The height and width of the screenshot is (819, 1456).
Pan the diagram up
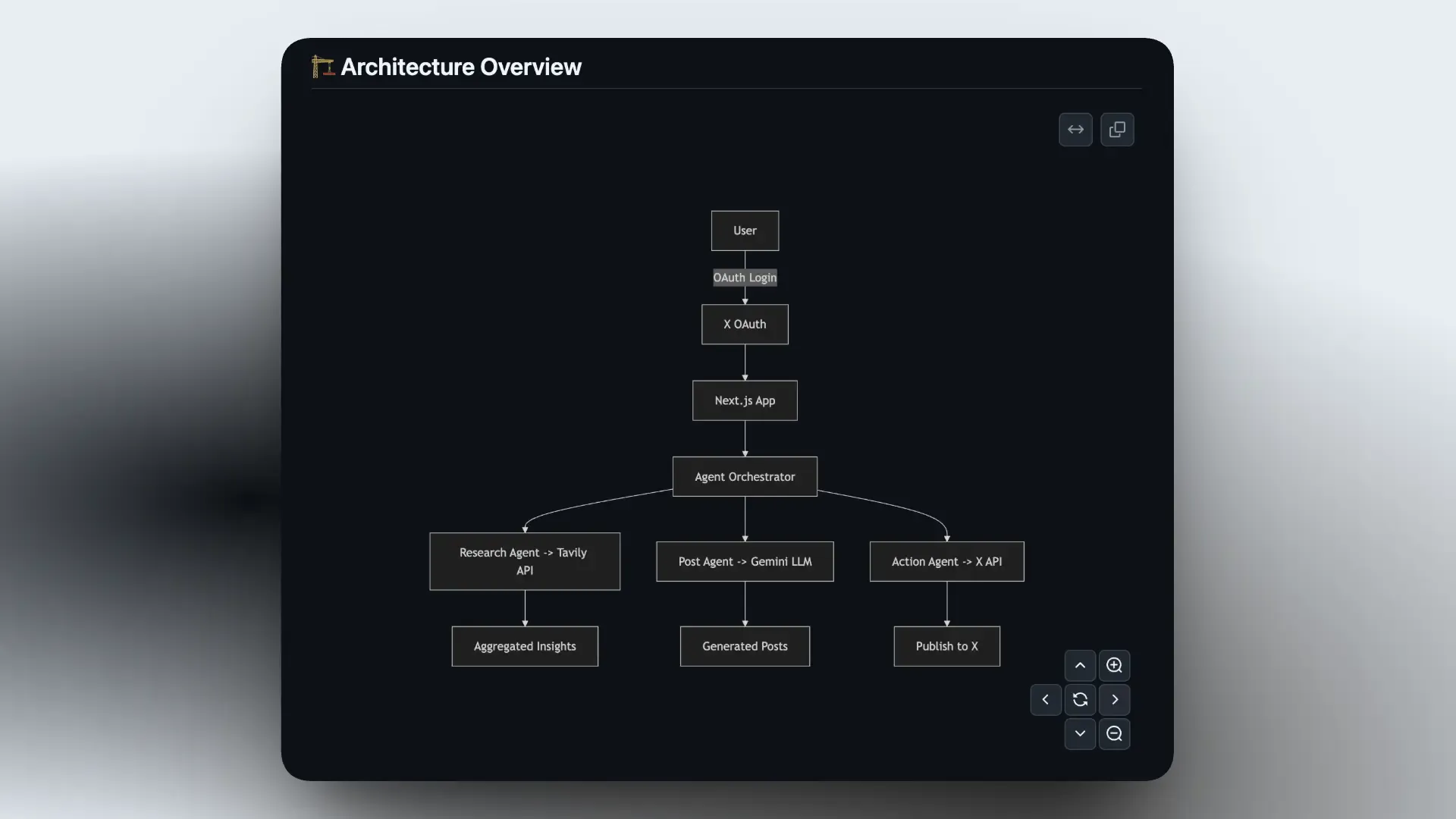(x=1080, y=666)
